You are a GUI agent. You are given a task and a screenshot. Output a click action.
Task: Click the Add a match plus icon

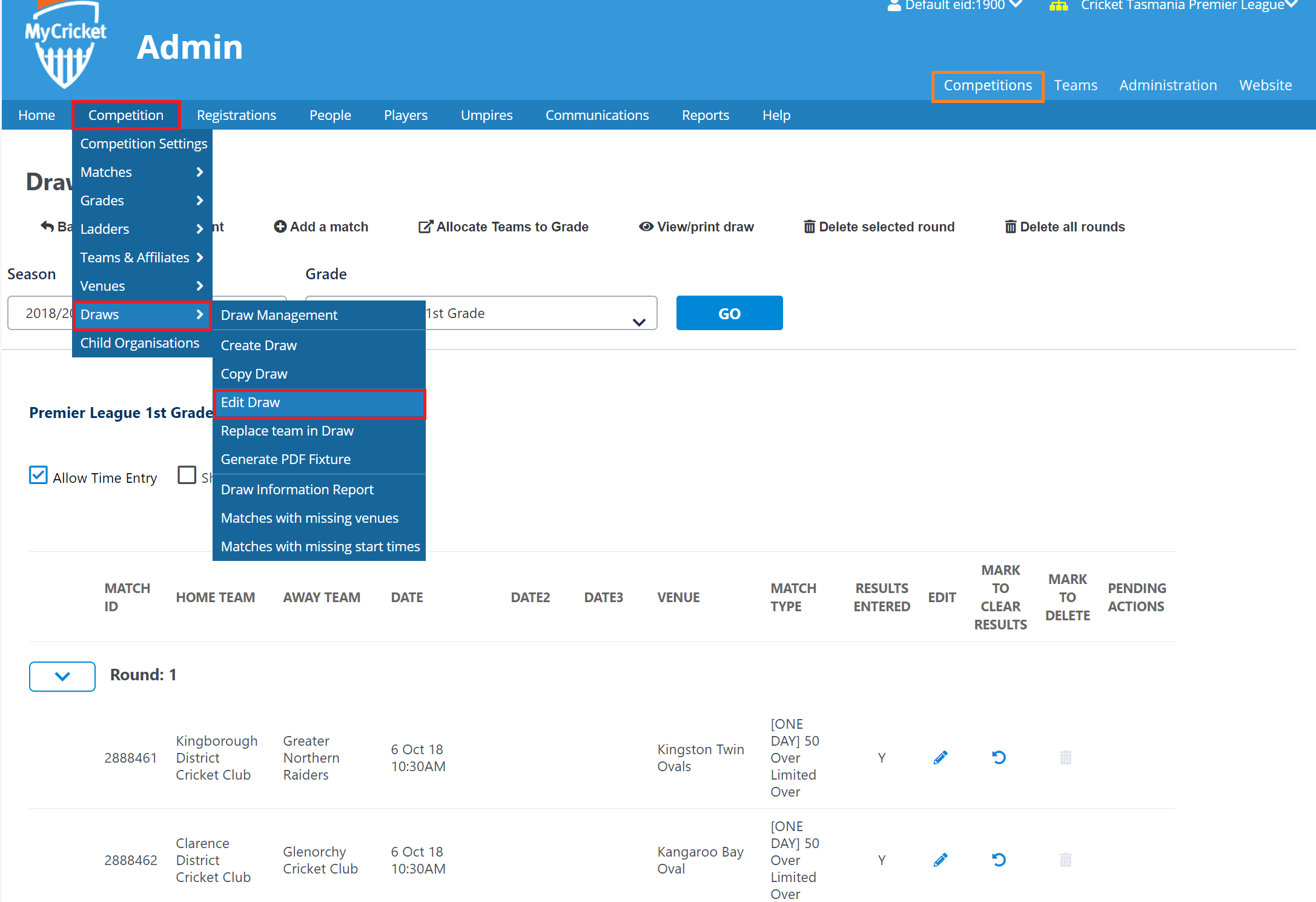(280, 227)
